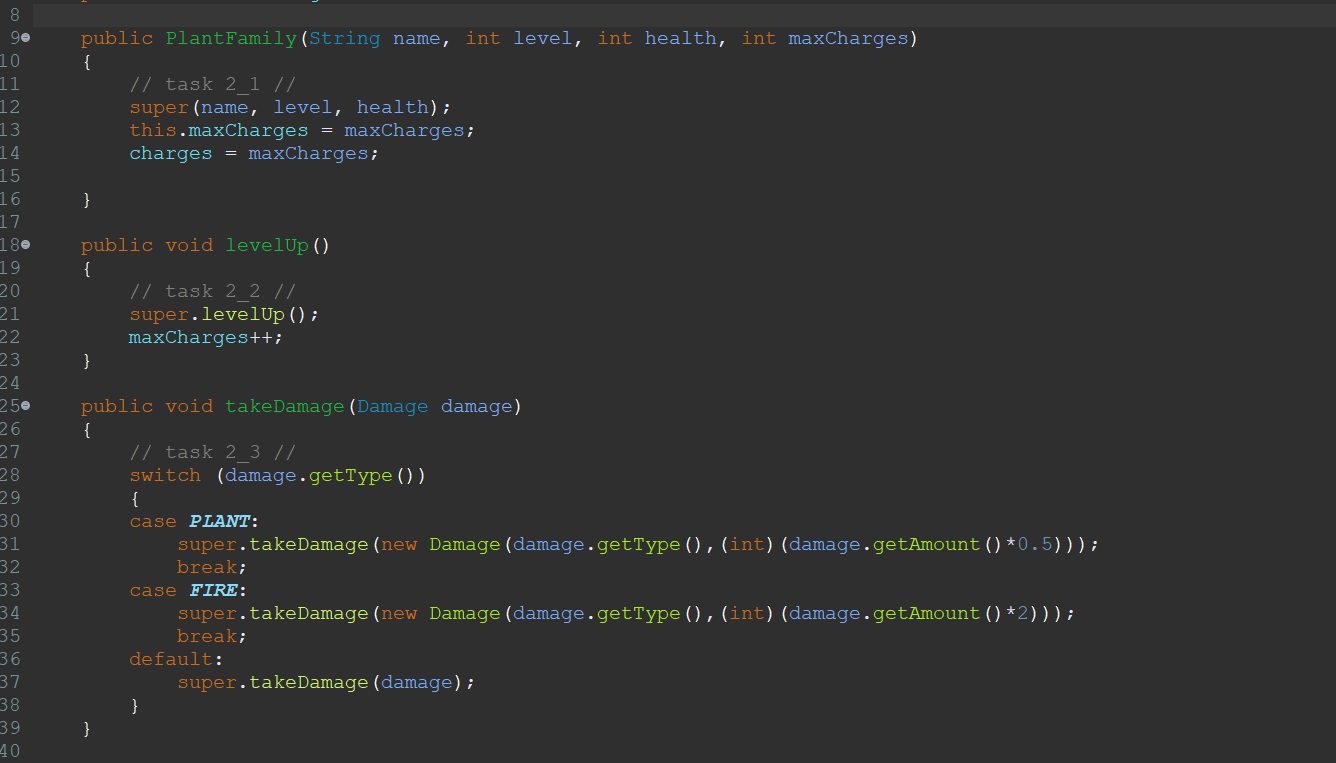Click line number 24 in the gutter

click(10, 383)
